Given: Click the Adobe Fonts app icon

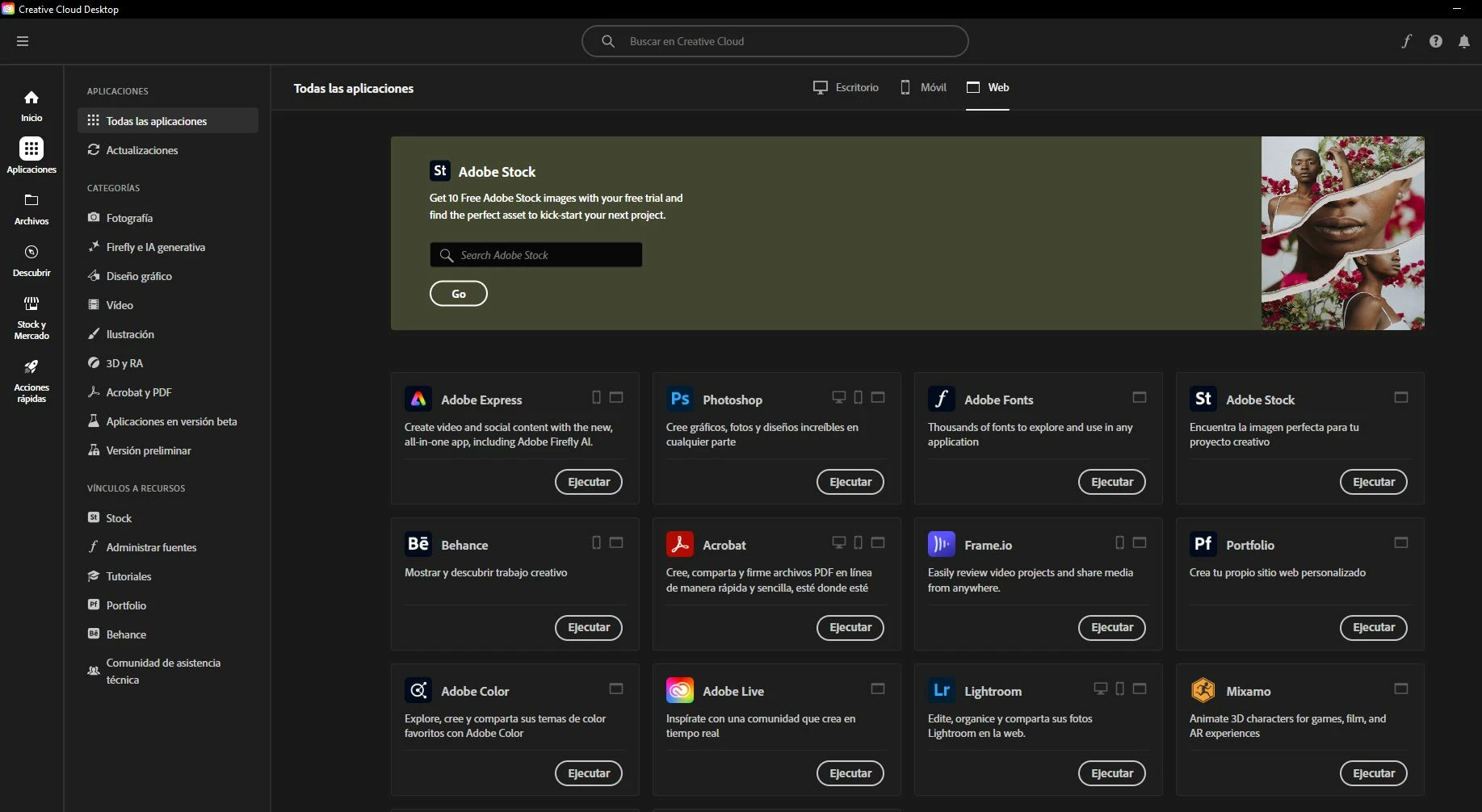Looking at the screenshot, I should coord(942,399).
